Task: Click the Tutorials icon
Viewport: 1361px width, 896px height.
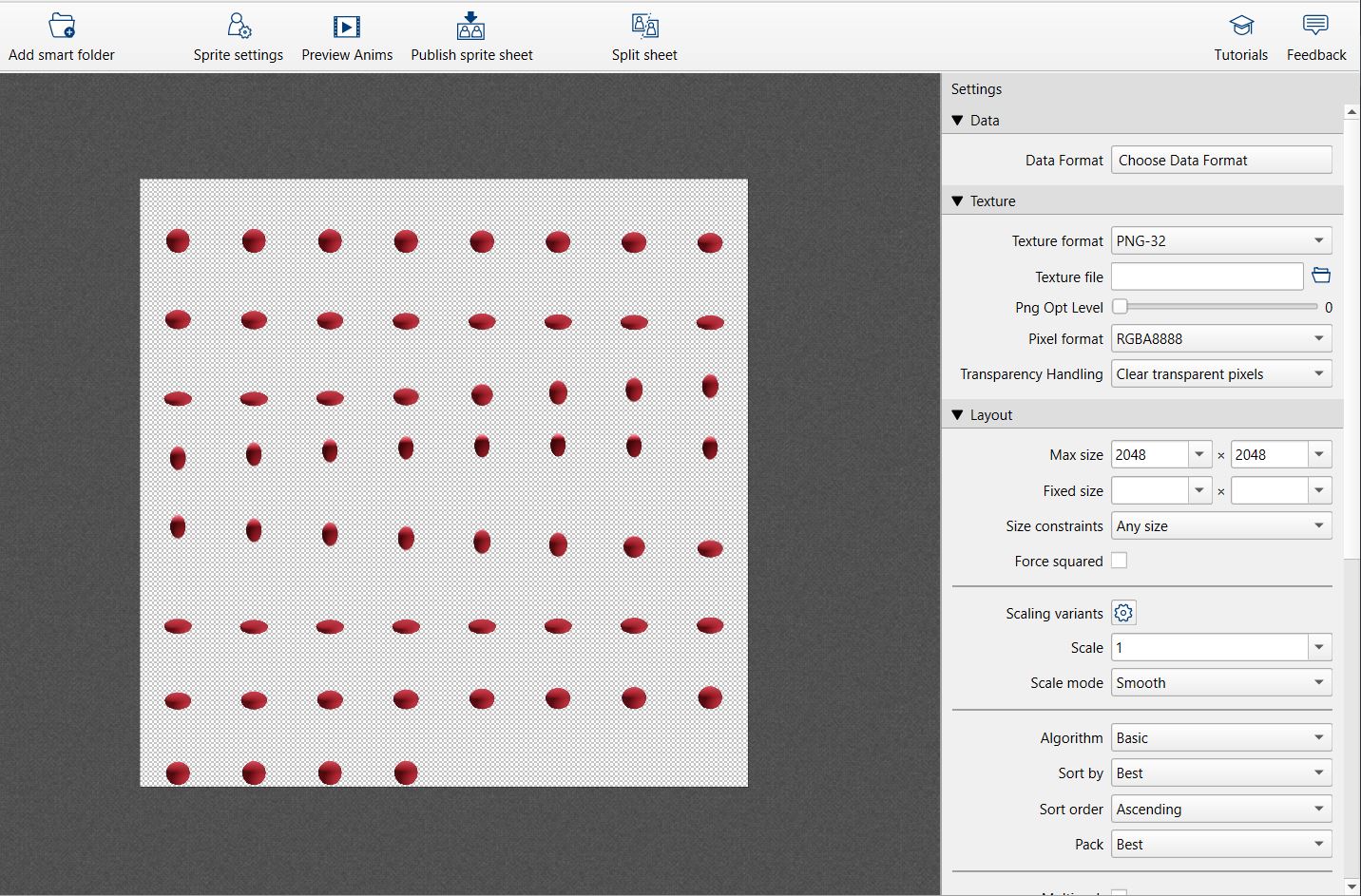Action: point(1240,26)
